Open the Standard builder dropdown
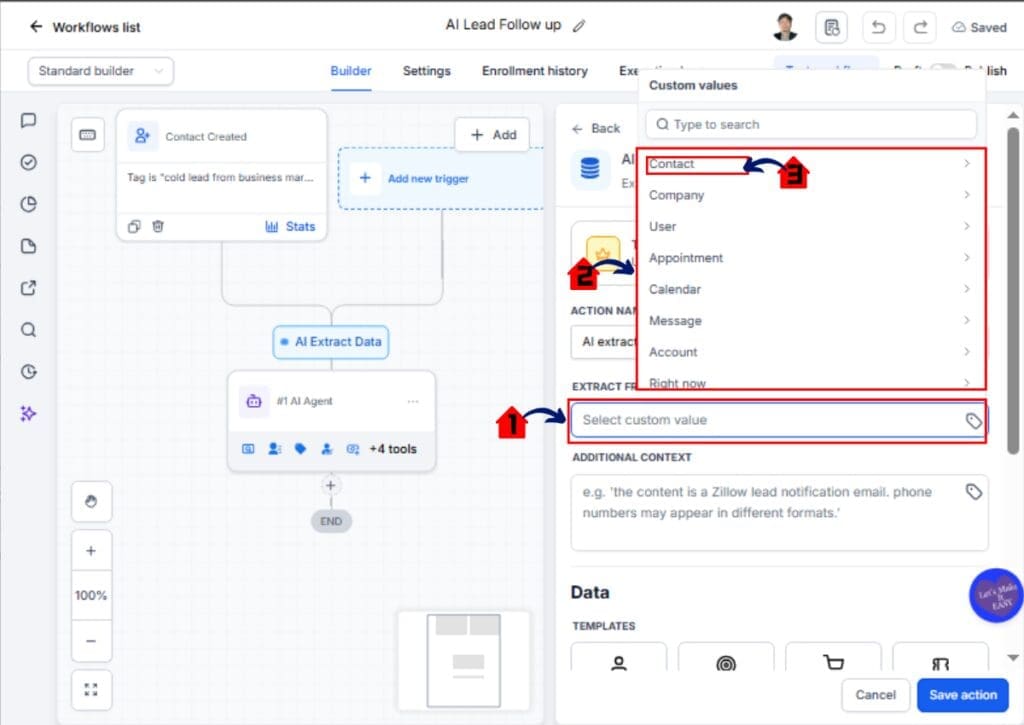This screenshot has width=1024, height=725. click(101, 71)
